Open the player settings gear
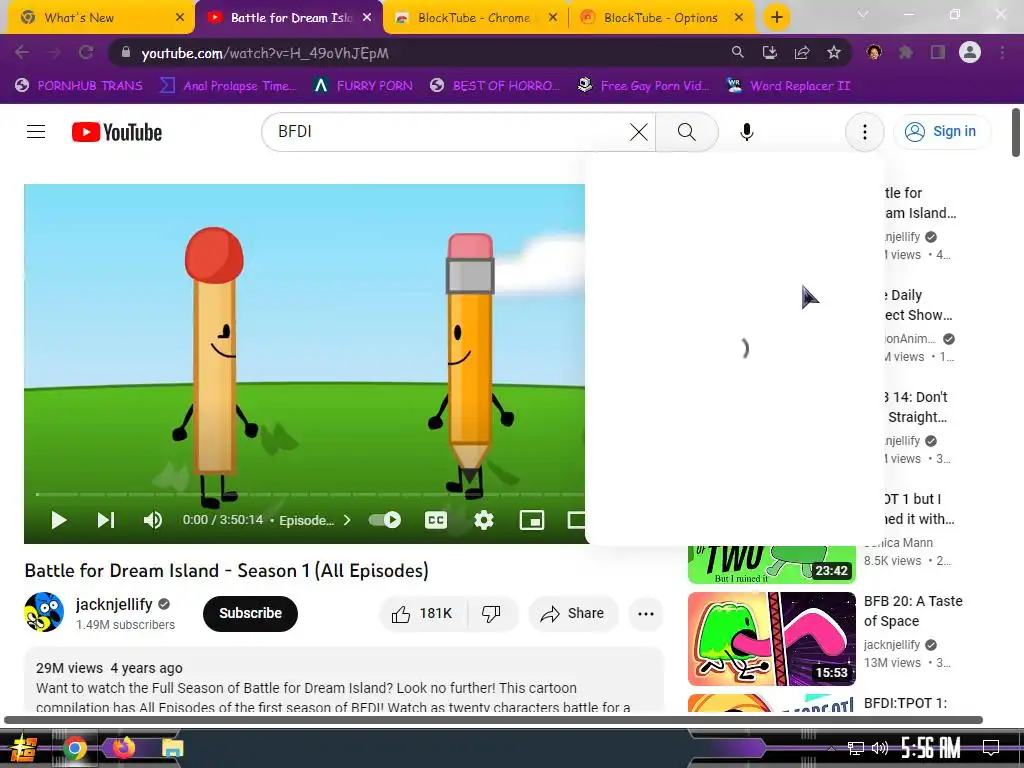 pos(484,520)
